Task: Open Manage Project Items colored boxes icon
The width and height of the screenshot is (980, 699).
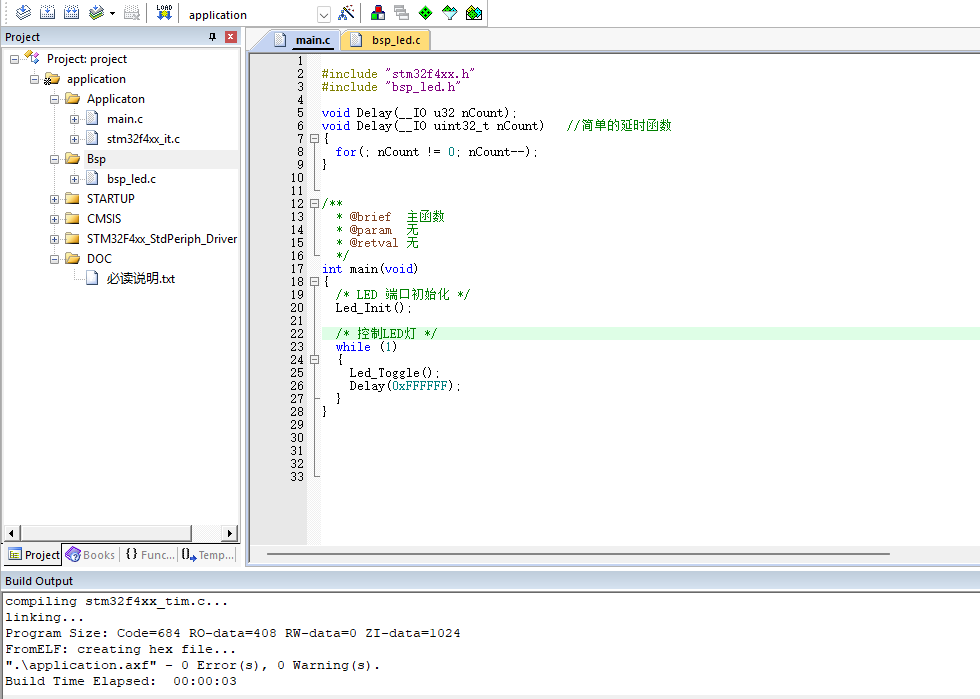Action: [378, 13]
